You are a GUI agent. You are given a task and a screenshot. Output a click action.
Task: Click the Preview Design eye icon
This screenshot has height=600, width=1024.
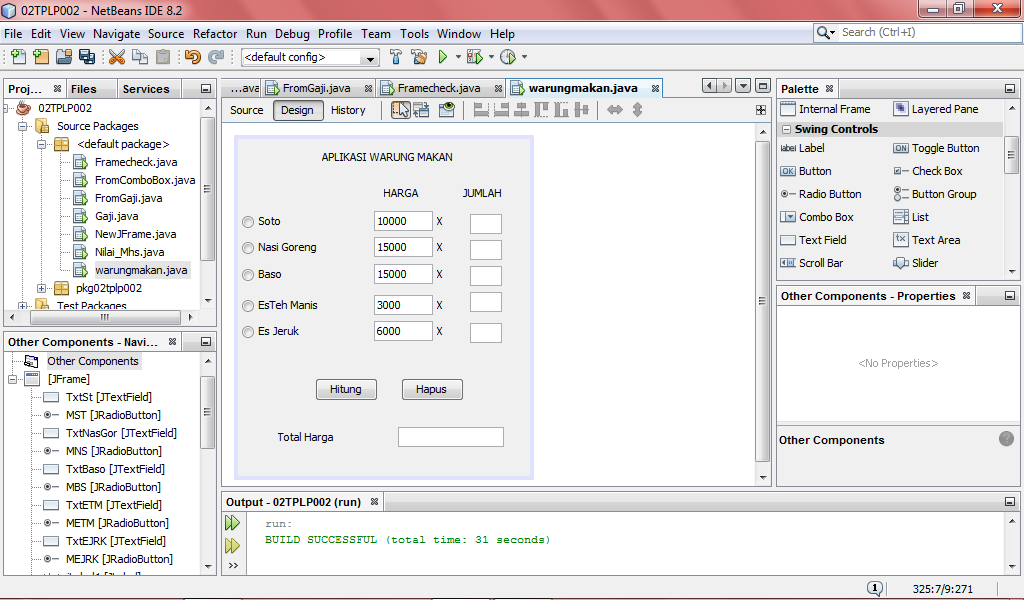pyautogui.click(x=447, y=110)
